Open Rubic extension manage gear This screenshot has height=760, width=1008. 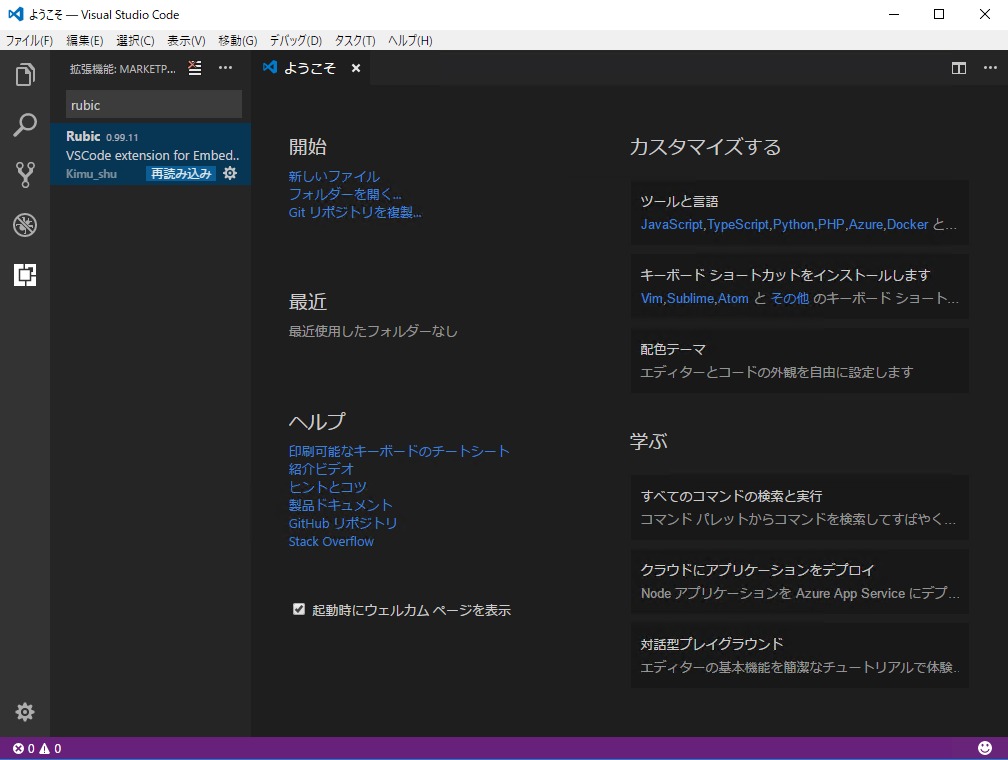(x=230, y=173)
